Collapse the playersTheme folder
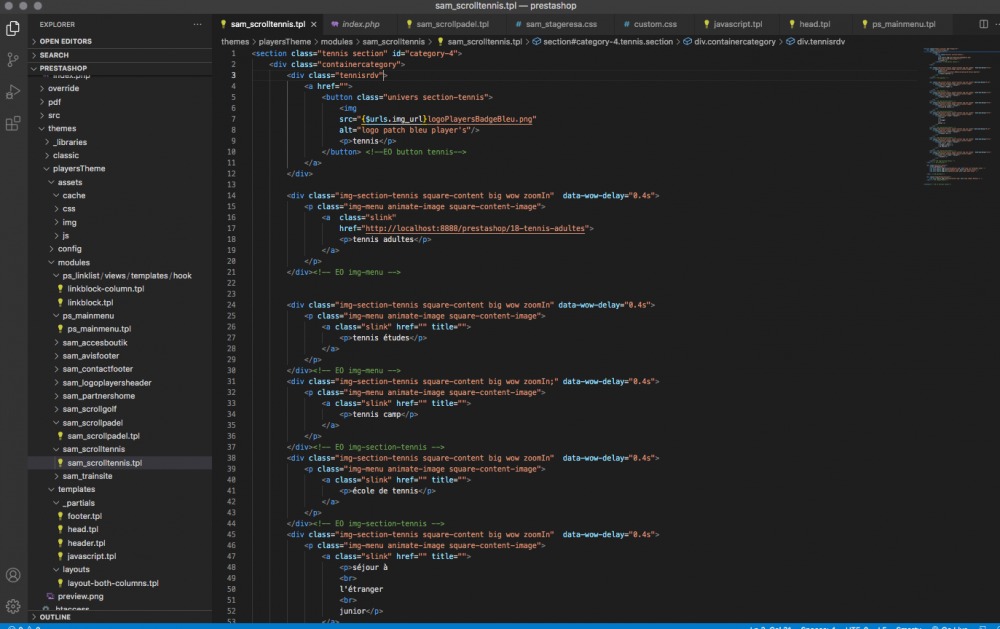Screen dimensions: 1000x629 pyautogui.click(x=76, y=168)
